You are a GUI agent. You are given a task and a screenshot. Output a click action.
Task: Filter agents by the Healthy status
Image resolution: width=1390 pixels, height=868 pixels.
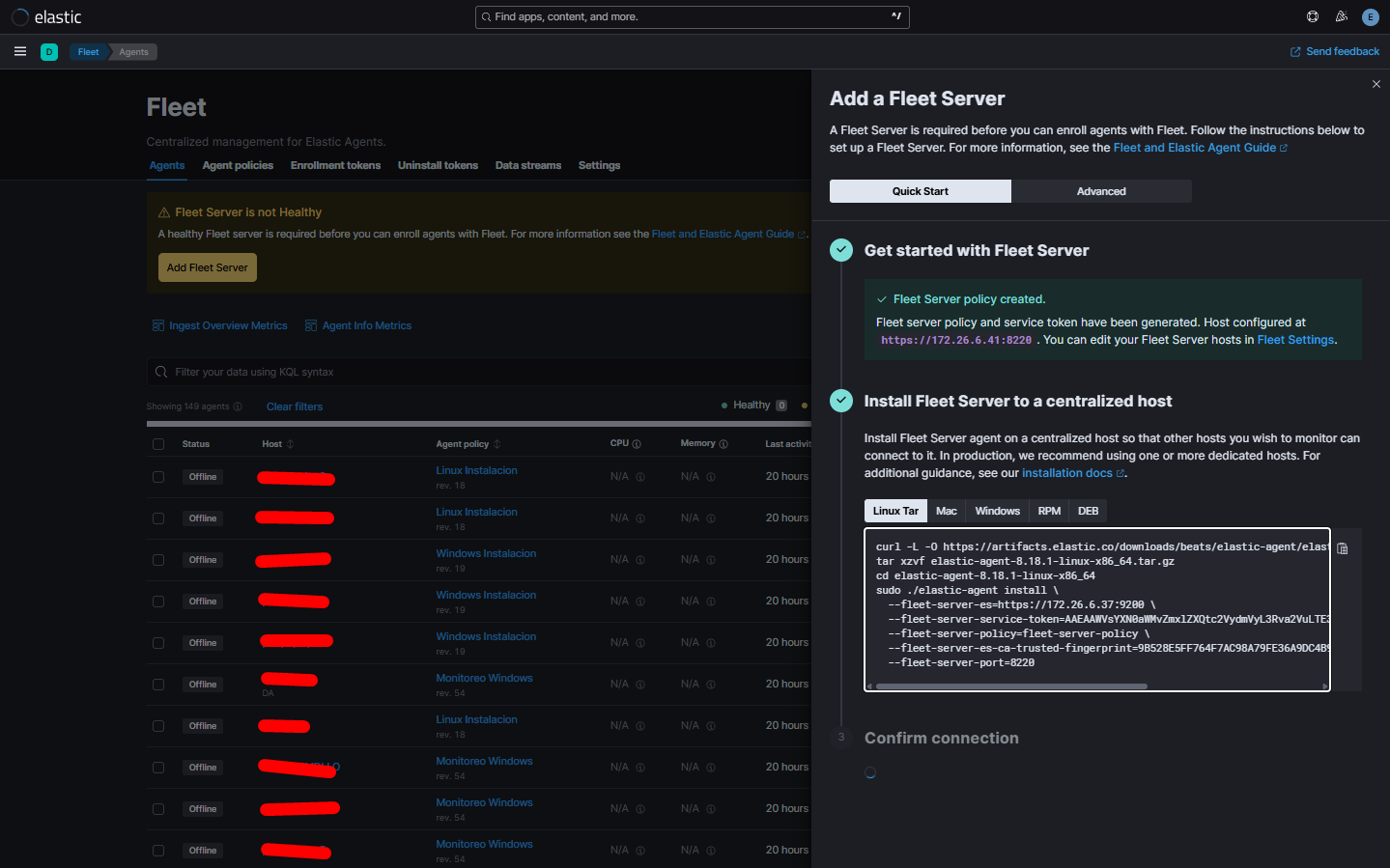pos(753,406)
